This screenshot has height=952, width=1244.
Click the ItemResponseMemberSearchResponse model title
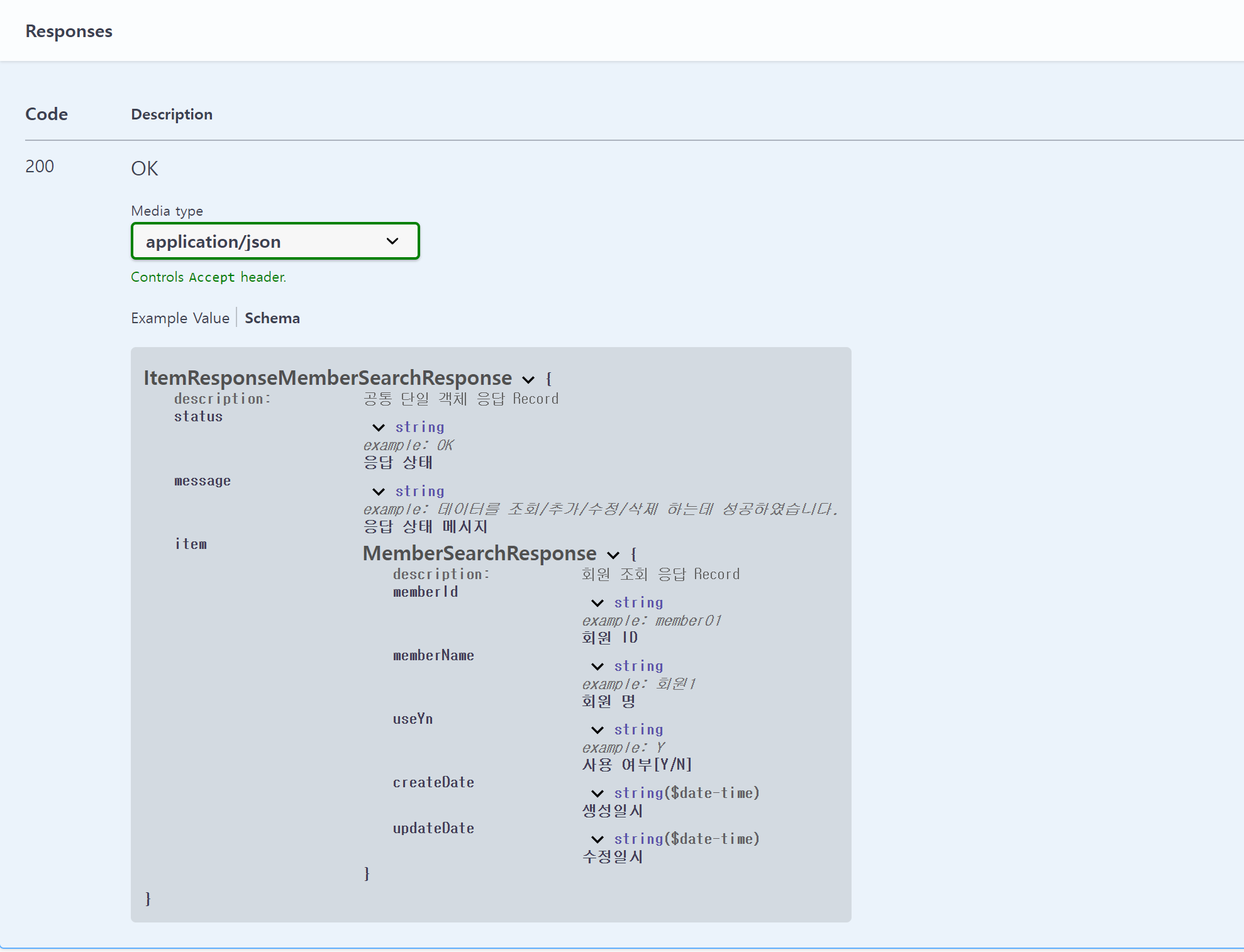click(327, 378)
